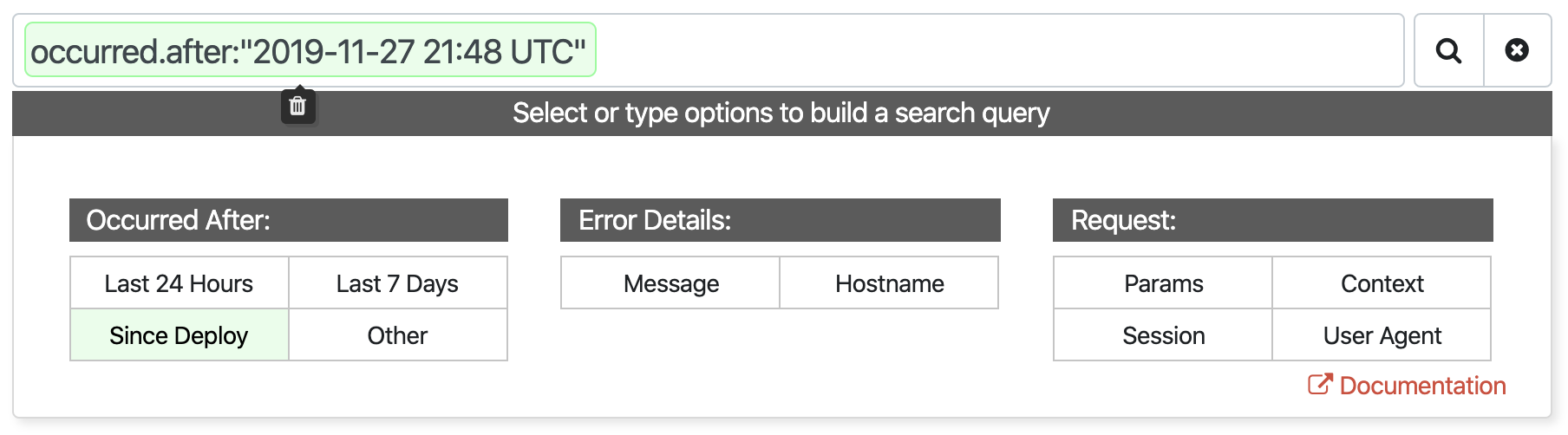Image resolution: width=1568 pixels, height=435 pixels.
Task: Select the Session request option
Action: tap(1163, 335)
